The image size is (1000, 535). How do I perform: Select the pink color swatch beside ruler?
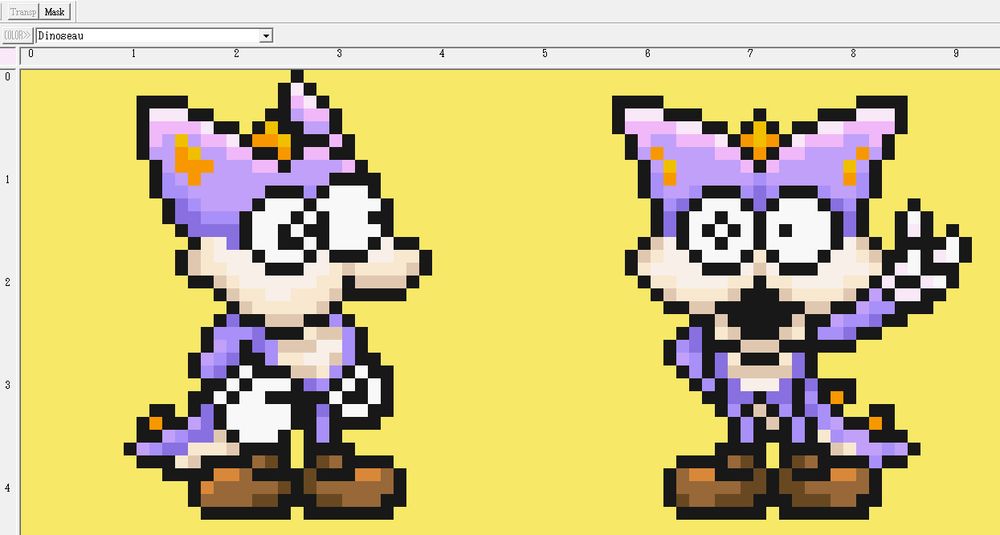[8, 57]
